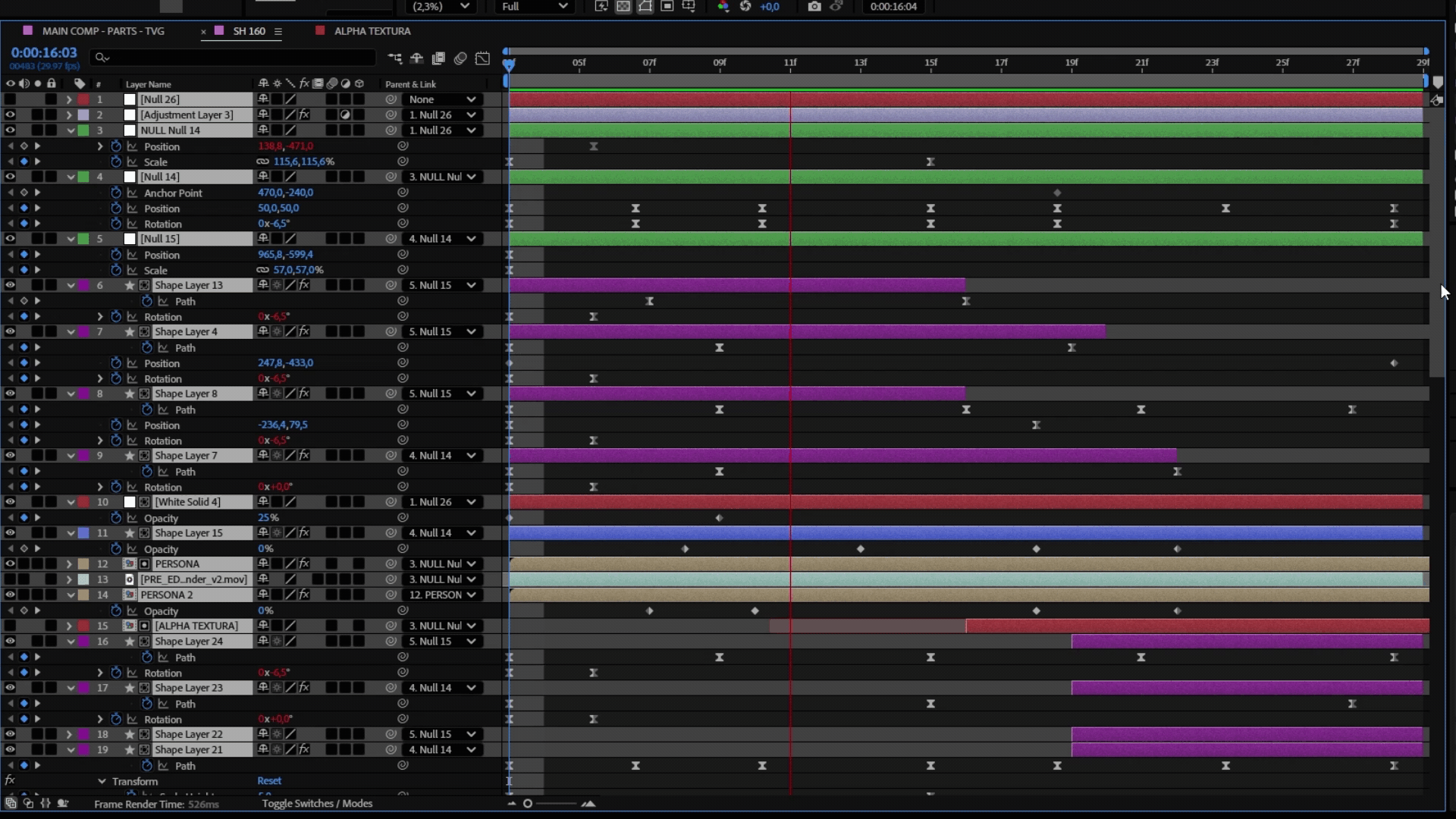Switch to the ALPHA TEXTURA tab
1456x819 pixels.
tap(372, 31)
